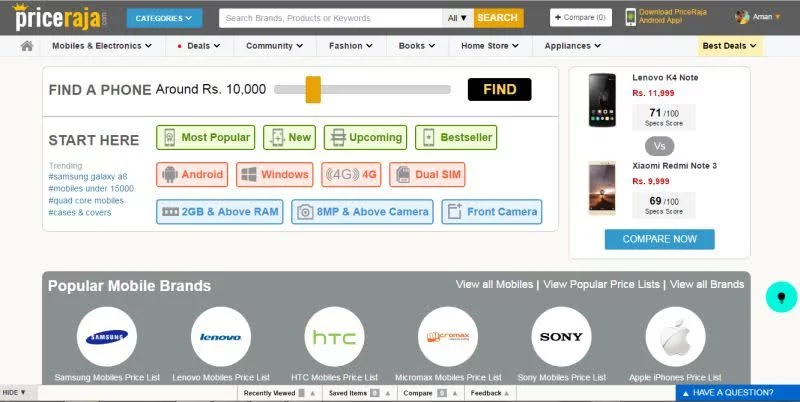Open Lenovo K4 Note title link
This screenshot has width=800, height=402.
pos(665,78)
